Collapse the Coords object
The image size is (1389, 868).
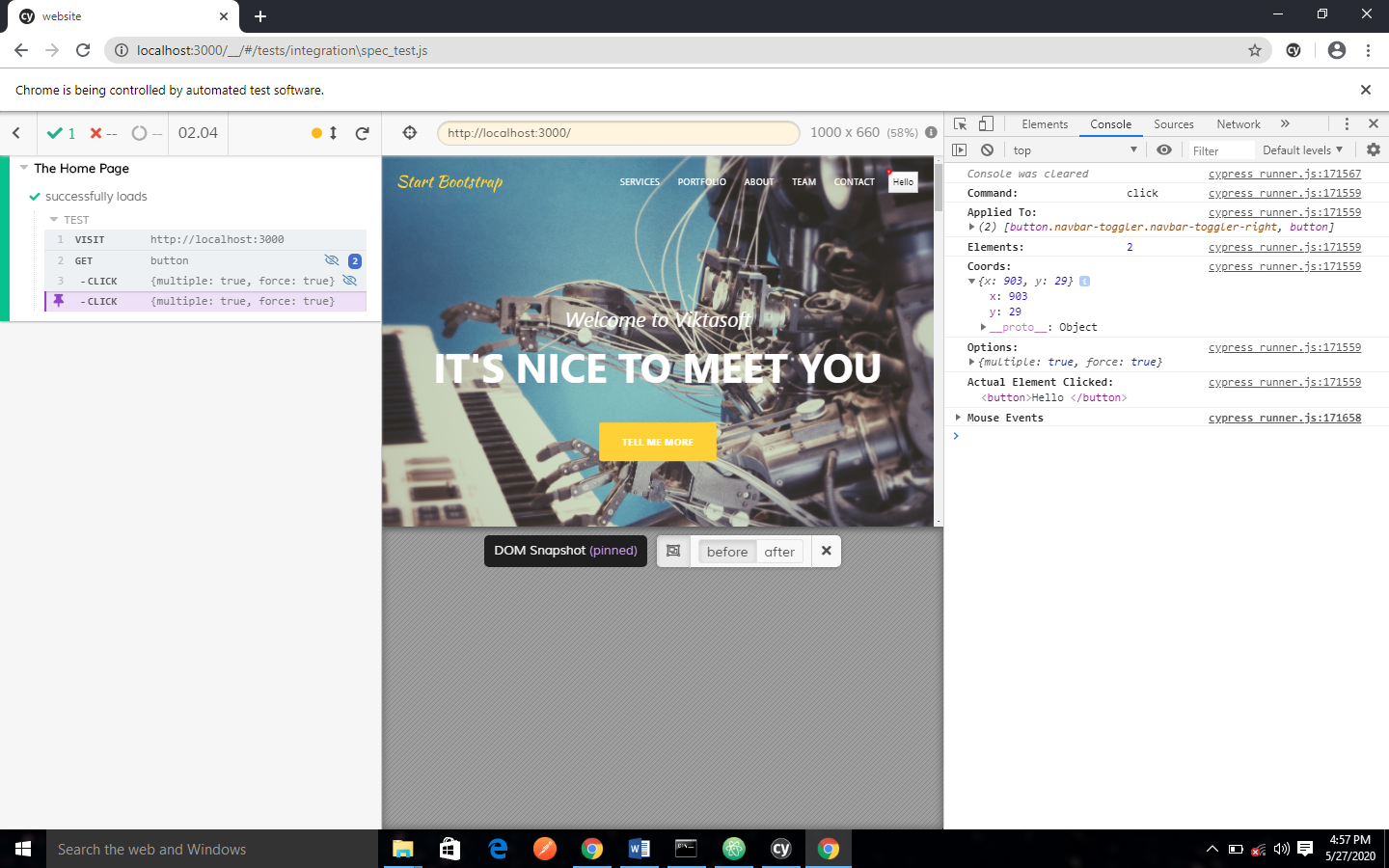pos(972,282)
